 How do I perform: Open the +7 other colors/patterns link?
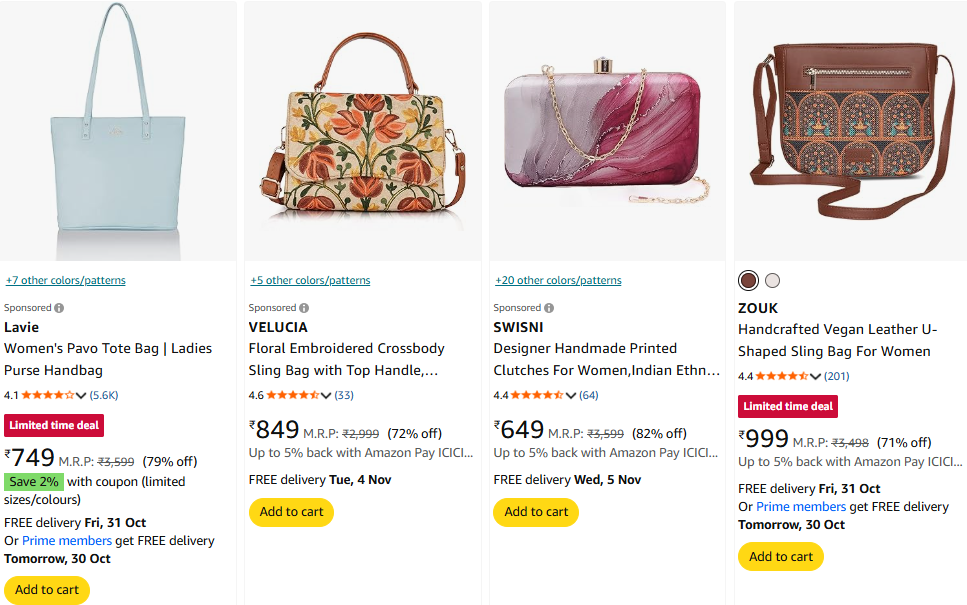coord(66,281)
